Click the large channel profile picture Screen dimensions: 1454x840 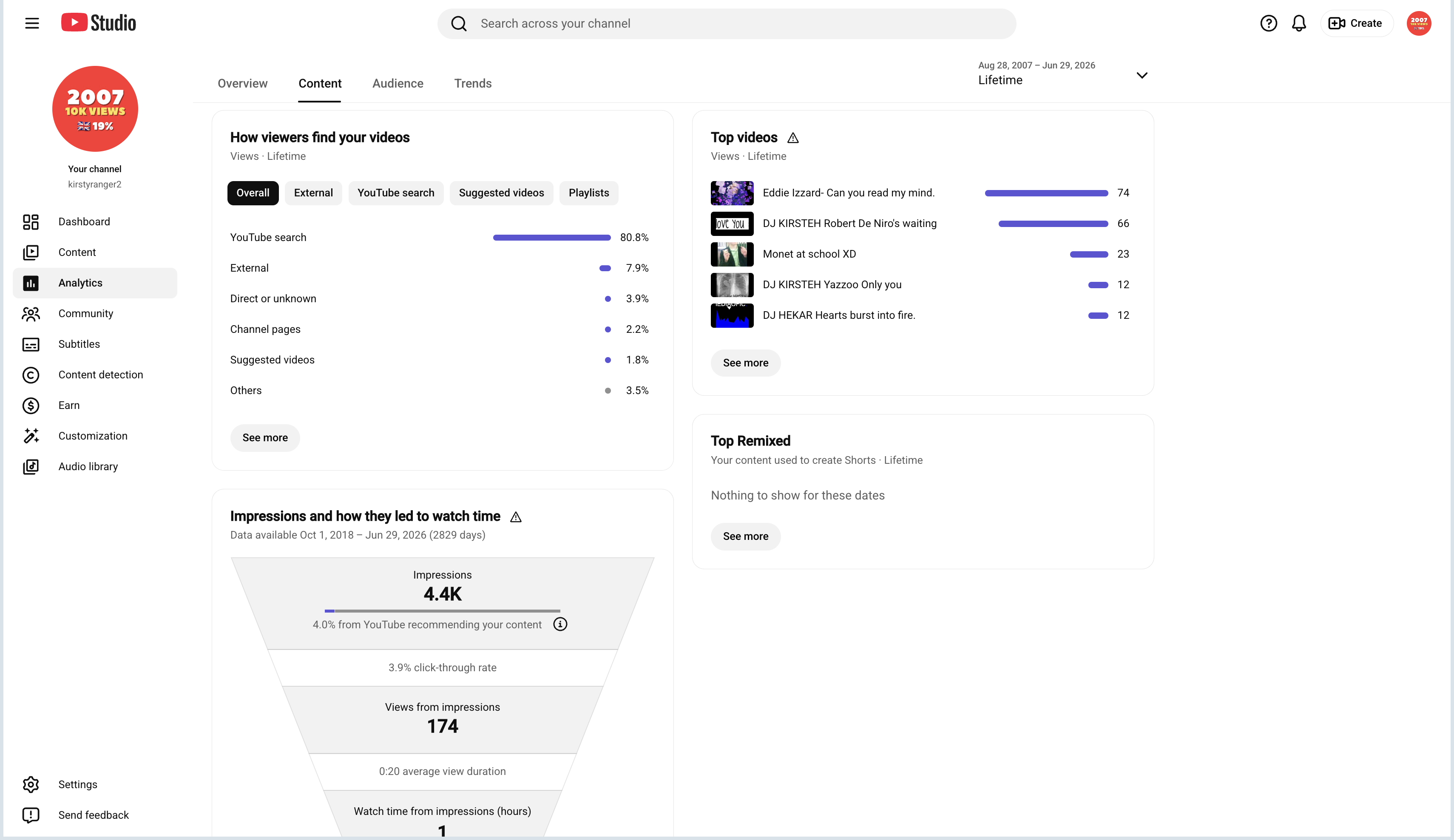click(x=95, y=108)
